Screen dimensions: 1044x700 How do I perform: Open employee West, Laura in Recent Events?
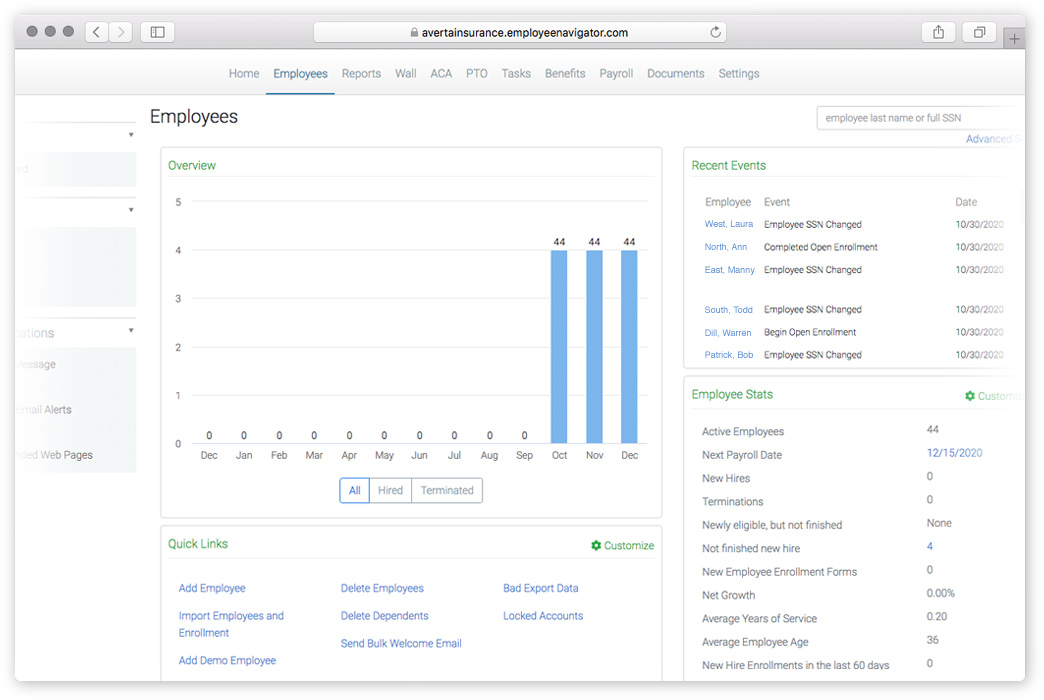point(728,224)
